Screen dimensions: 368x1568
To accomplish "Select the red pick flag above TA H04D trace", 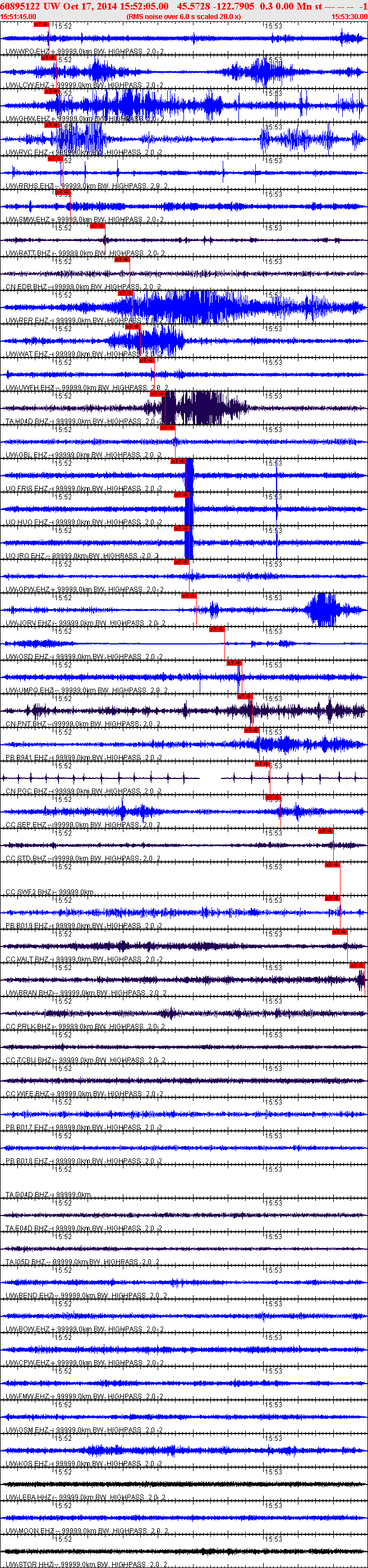I will pos(157,394).
